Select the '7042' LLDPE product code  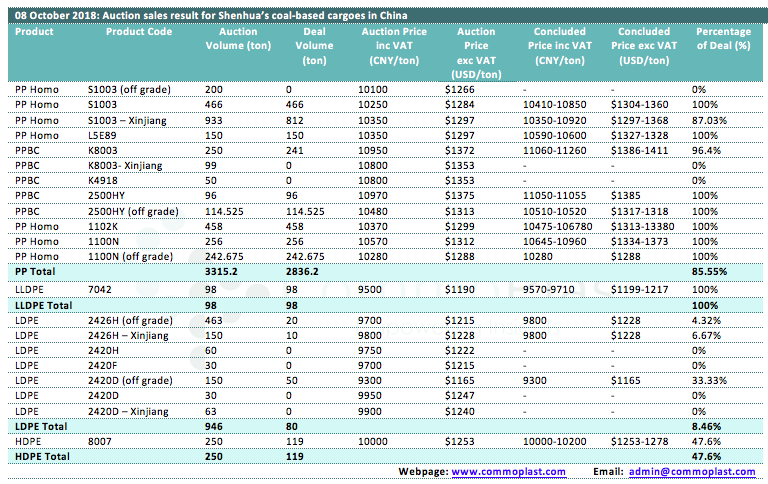point(100,287)
